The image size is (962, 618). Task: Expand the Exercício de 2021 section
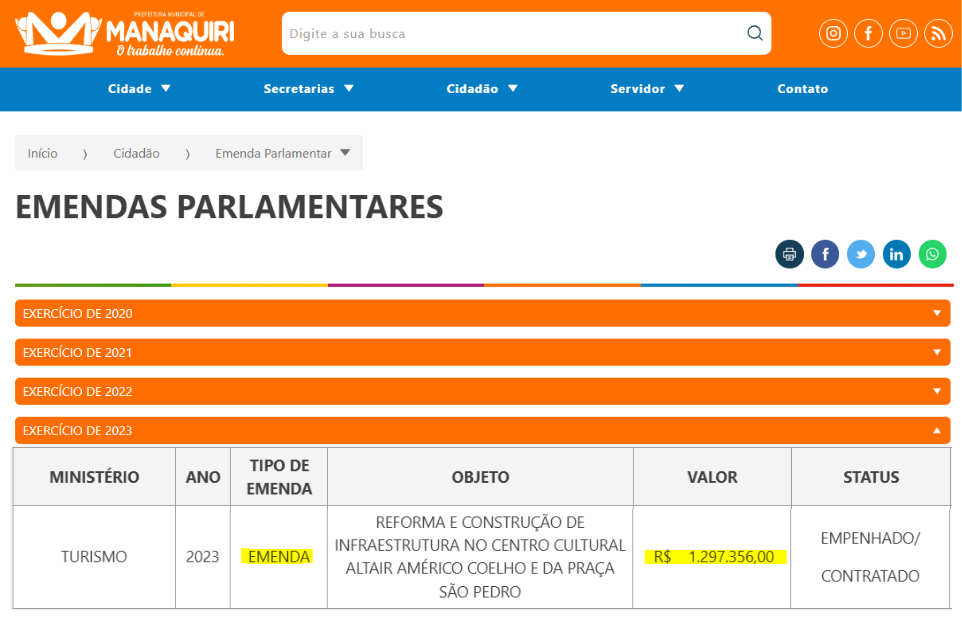[x=482, y=352]
